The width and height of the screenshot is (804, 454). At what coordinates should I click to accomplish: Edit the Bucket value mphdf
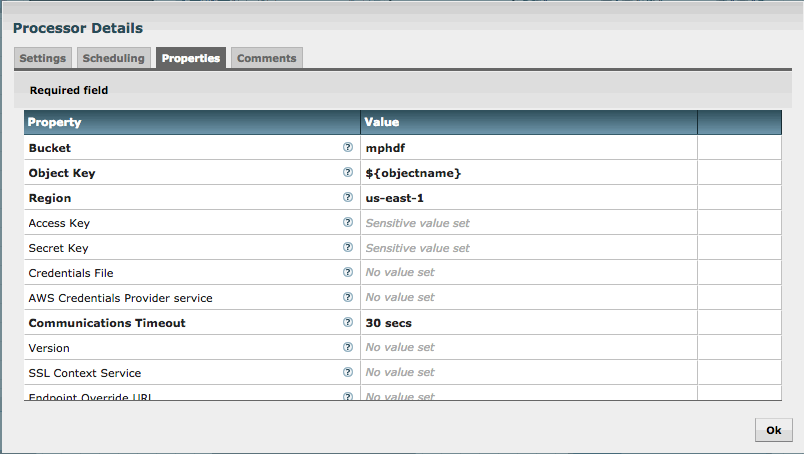coord(528,148)
